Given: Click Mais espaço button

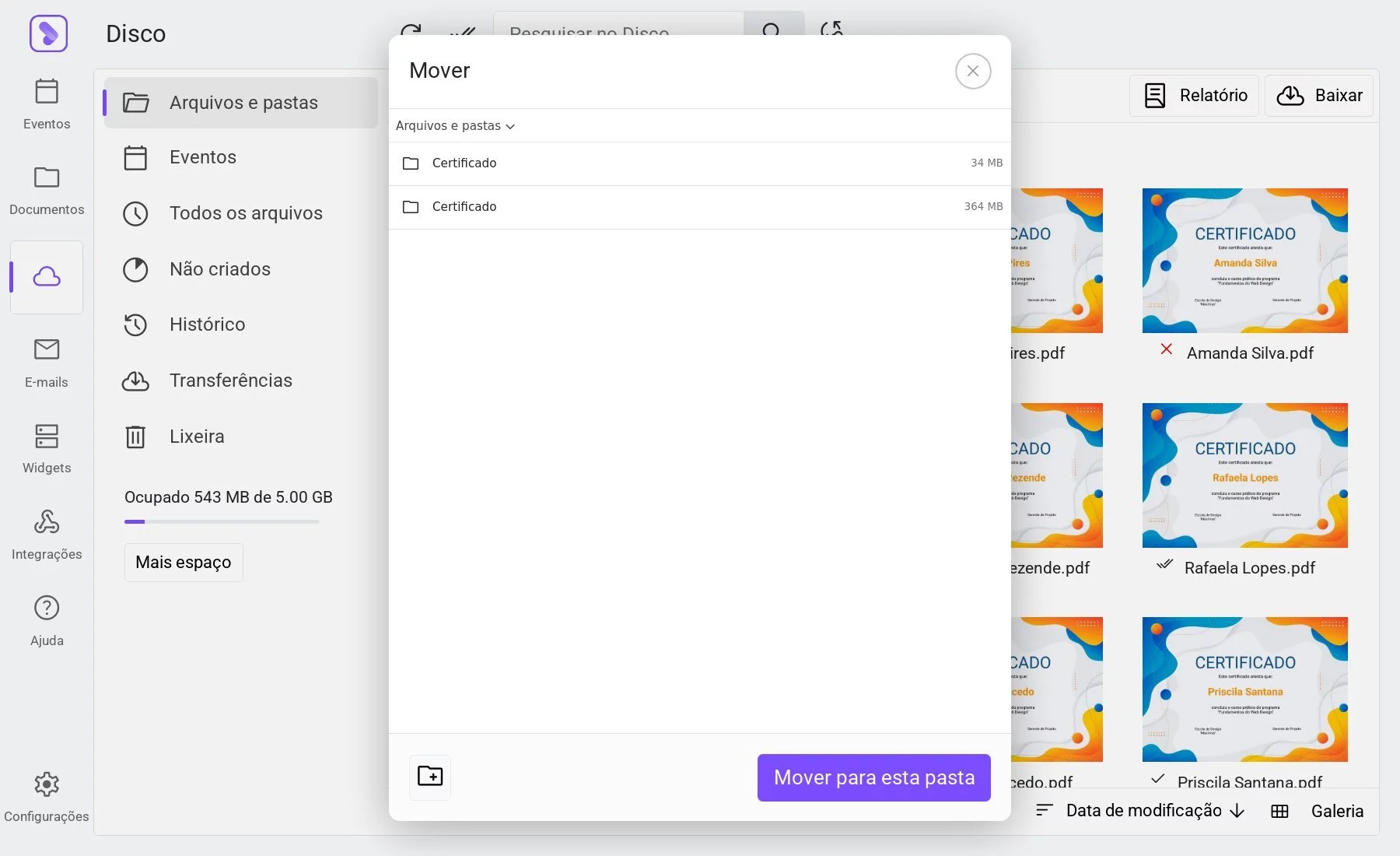Looking at the screenshot, I should click(x=184, y=562).
